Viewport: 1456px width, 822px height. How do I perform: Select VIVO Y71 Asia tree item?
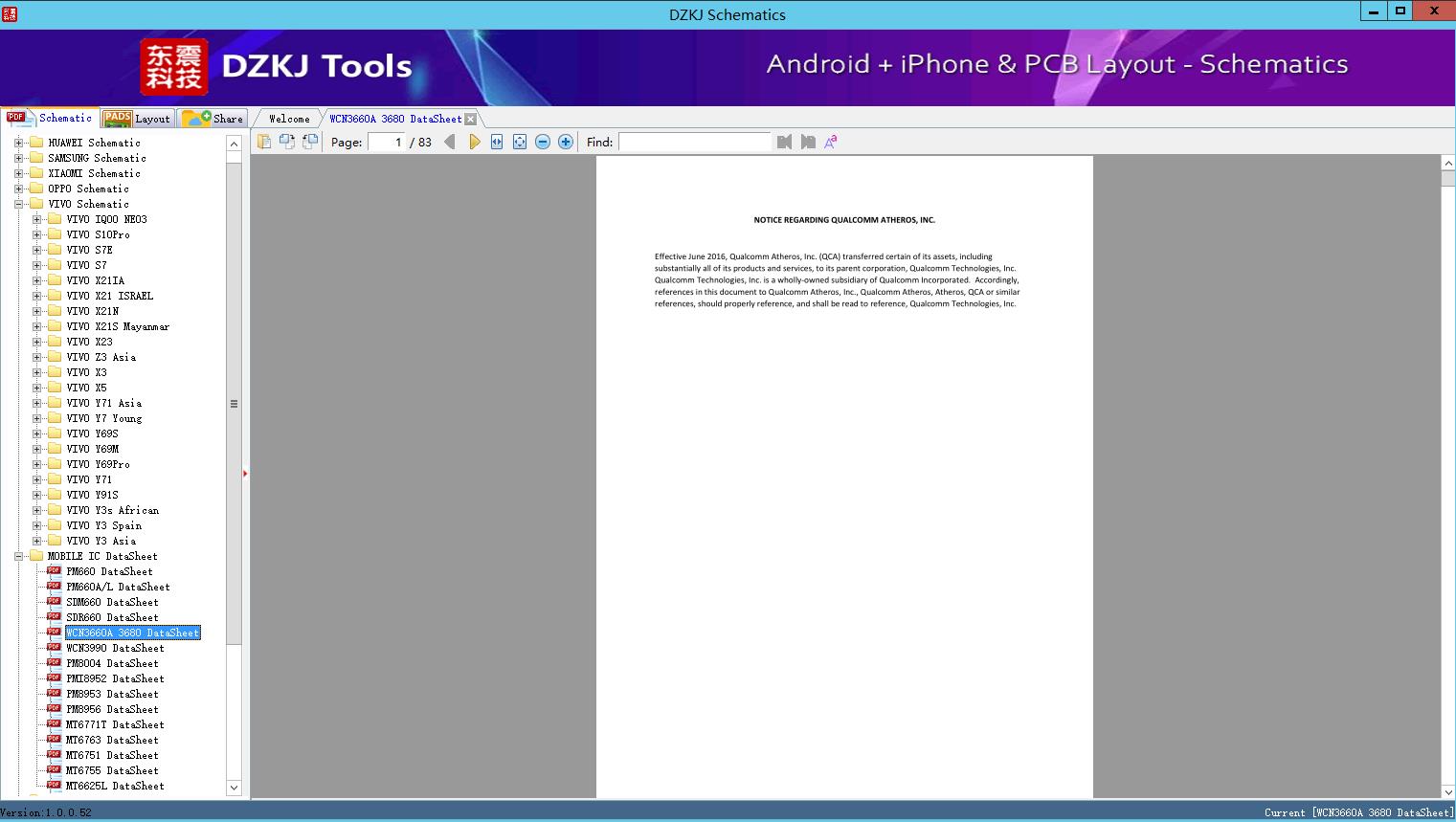[103, 403]
